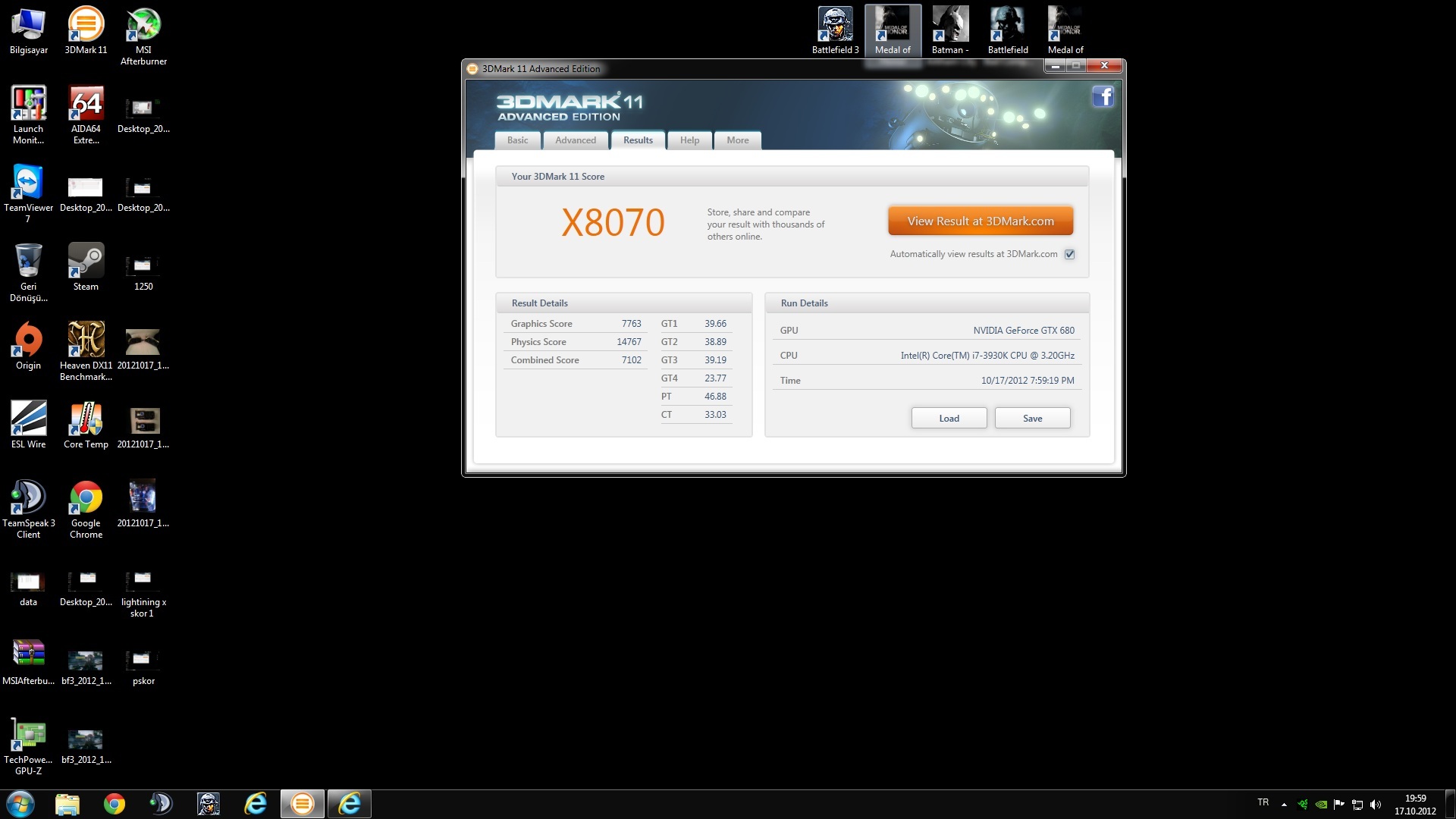1456x819 pixels.
Task: Open AIDA64 Extreme desktop icon
Action: coord(86,115)
